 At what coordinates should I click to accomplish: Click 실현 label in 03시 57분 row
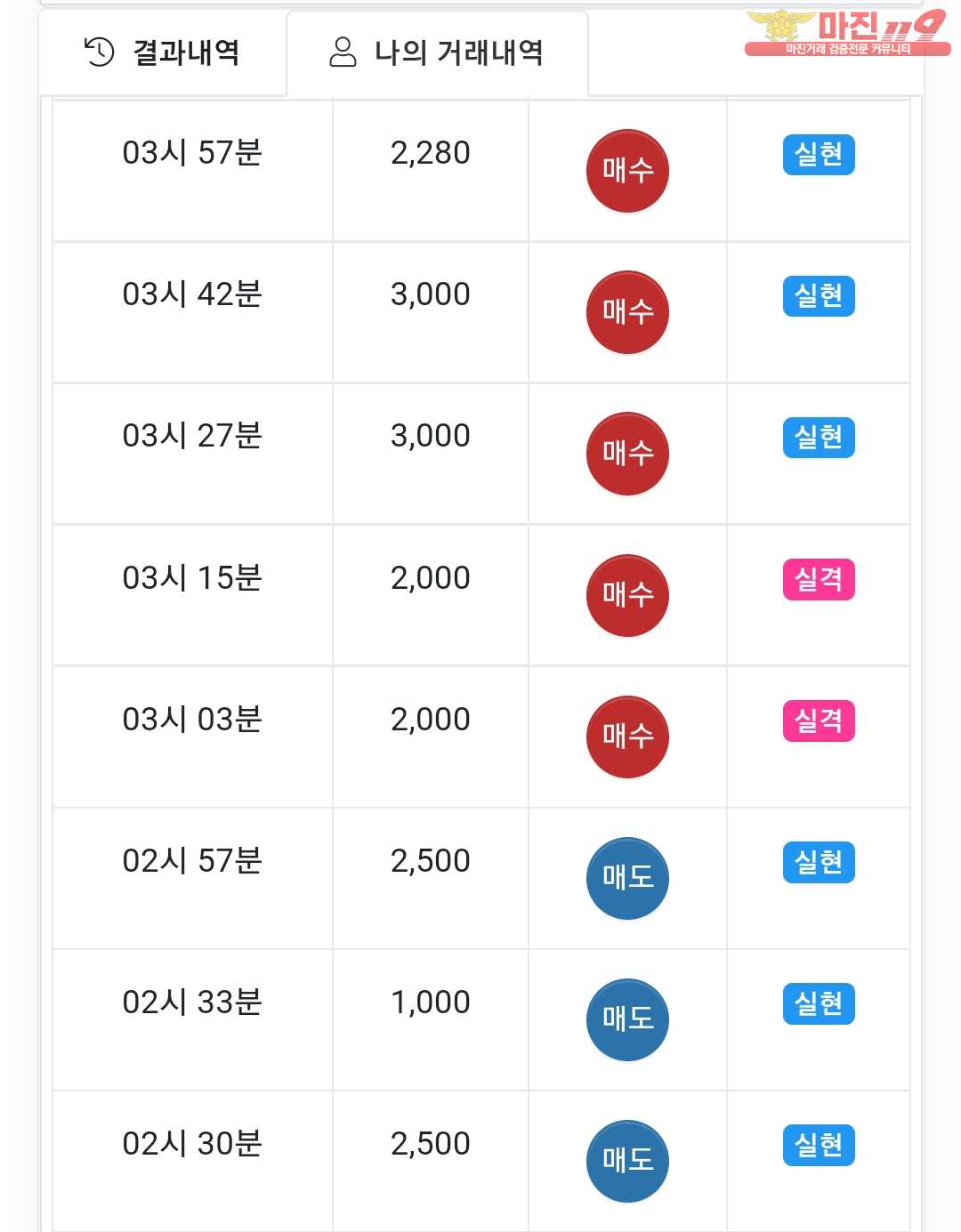(819, 155)
